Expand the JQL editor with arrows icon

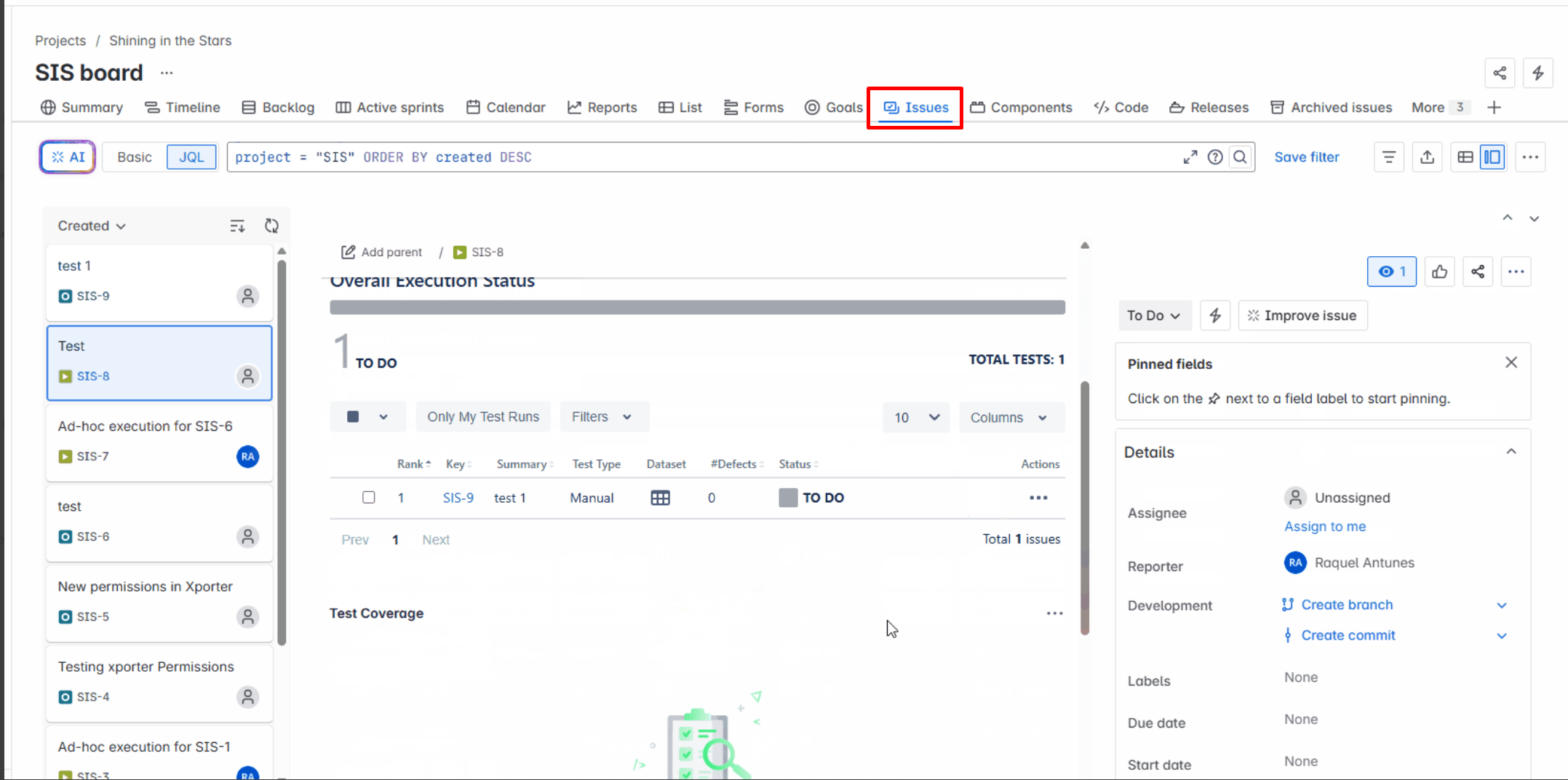pos(1190,157)
